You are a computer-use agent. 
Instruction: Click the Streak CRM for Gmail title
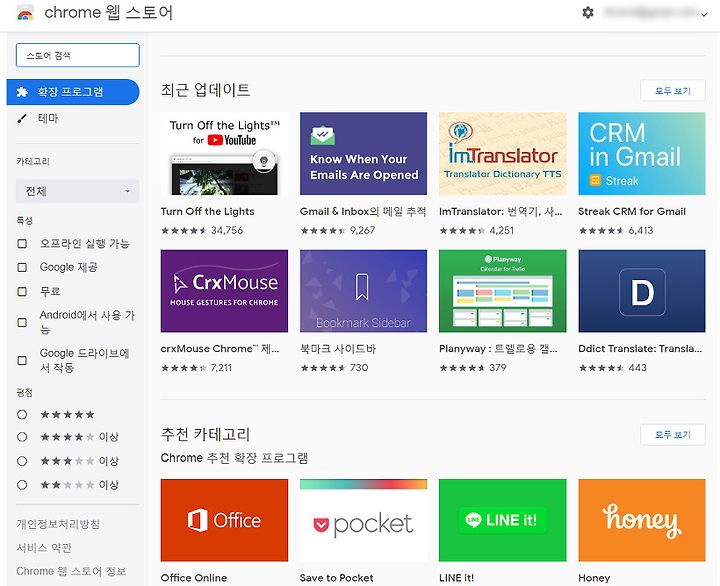click(632, 211)
